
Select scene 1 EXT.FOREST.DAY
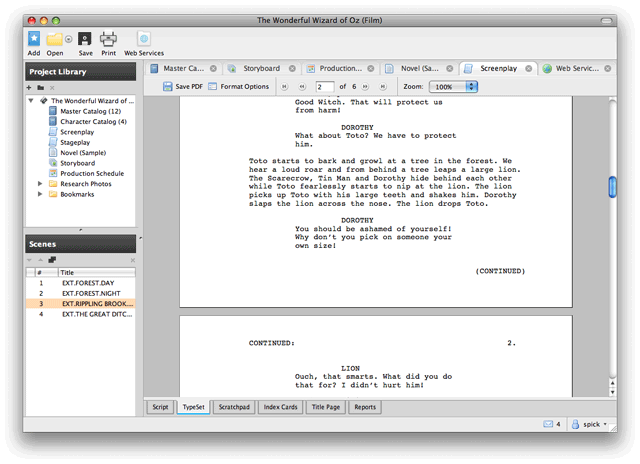pyautogui.click(x=80, y=283)
